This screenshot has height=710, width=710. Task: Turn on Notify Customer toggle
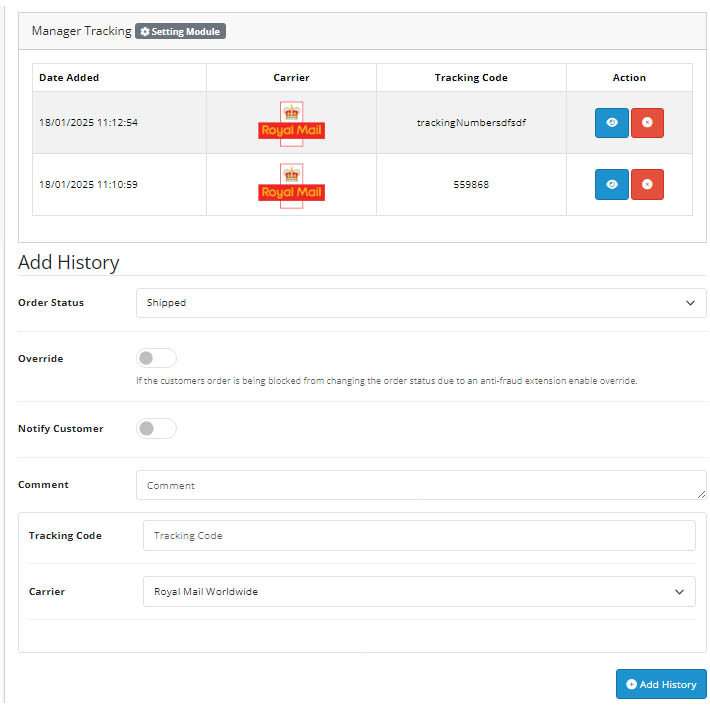pos(156,428)
